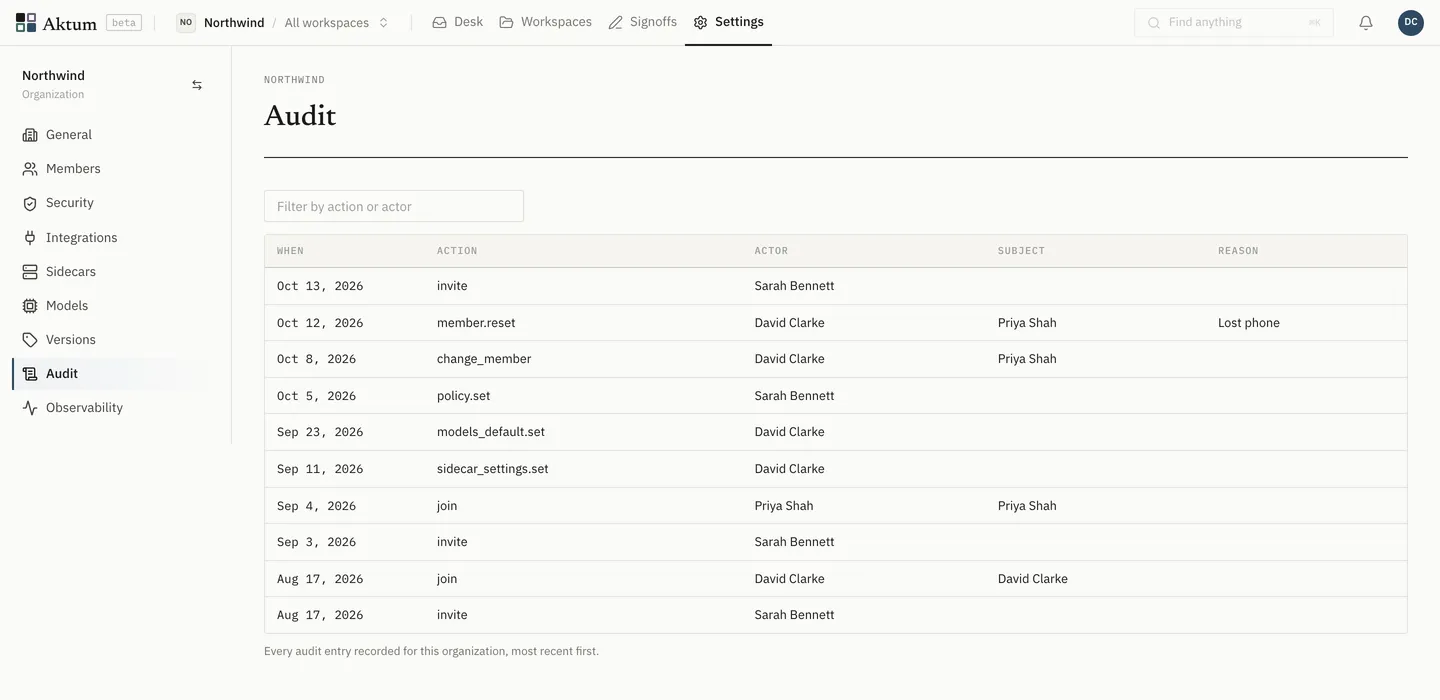Screen dimensions: 1440x700
Task: Open the DC user avatar menu
Action: [1411, 22]
